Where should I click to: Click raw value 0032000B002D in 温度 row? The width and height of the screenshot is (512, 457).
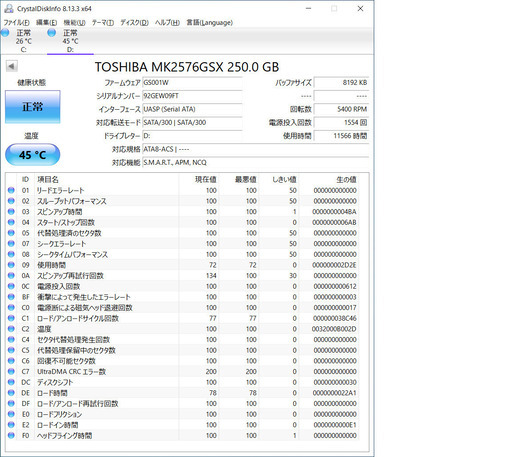coord(334,329)
